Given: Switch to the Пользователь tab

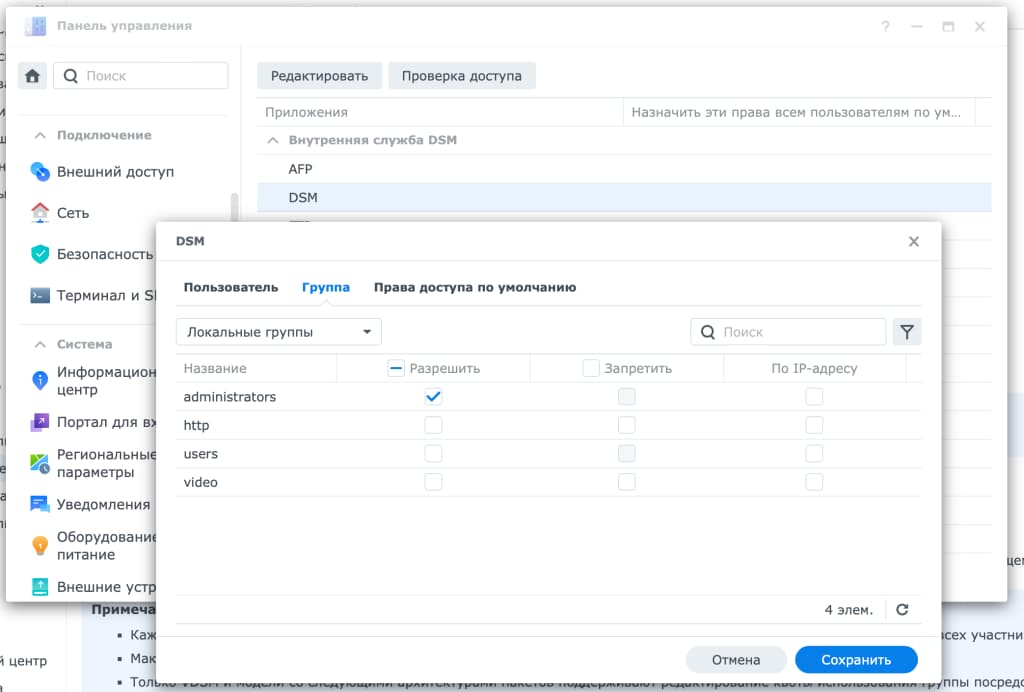Looking at the screenshot, I should click(x=231, y=287).
